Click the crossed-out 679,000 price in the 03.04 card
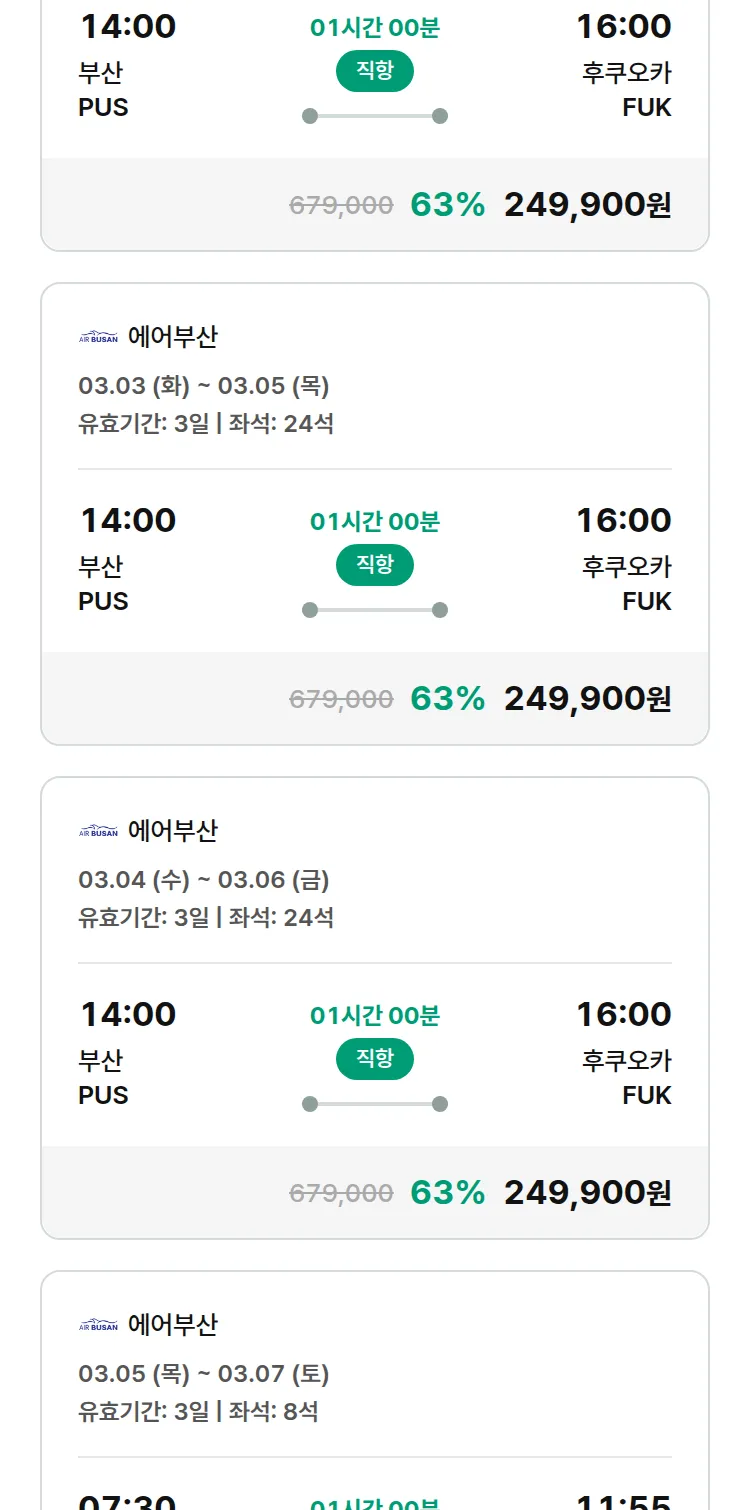 [x=341, y=1193]
